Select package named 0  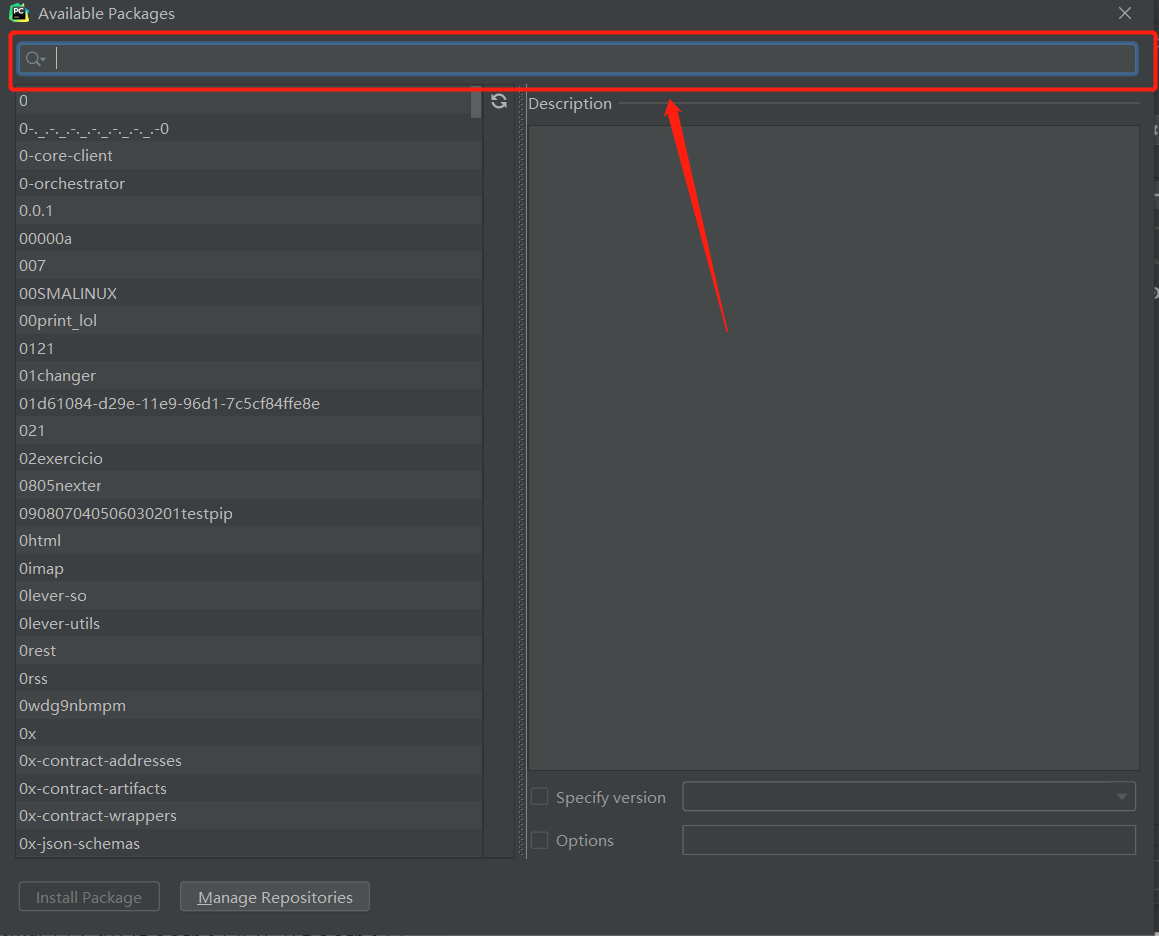(x=249, y=101)
